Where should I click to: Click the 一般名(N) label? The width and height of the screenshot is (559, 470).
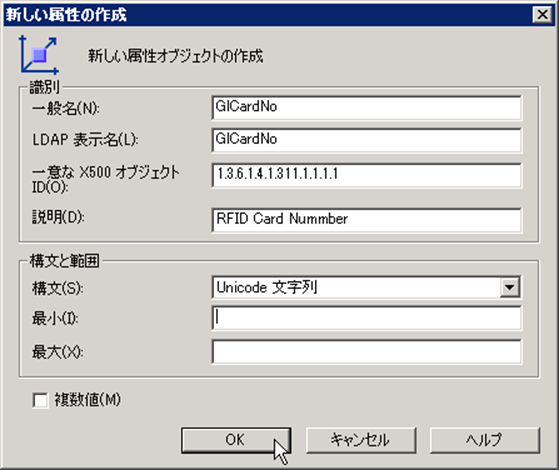point(66,108)
